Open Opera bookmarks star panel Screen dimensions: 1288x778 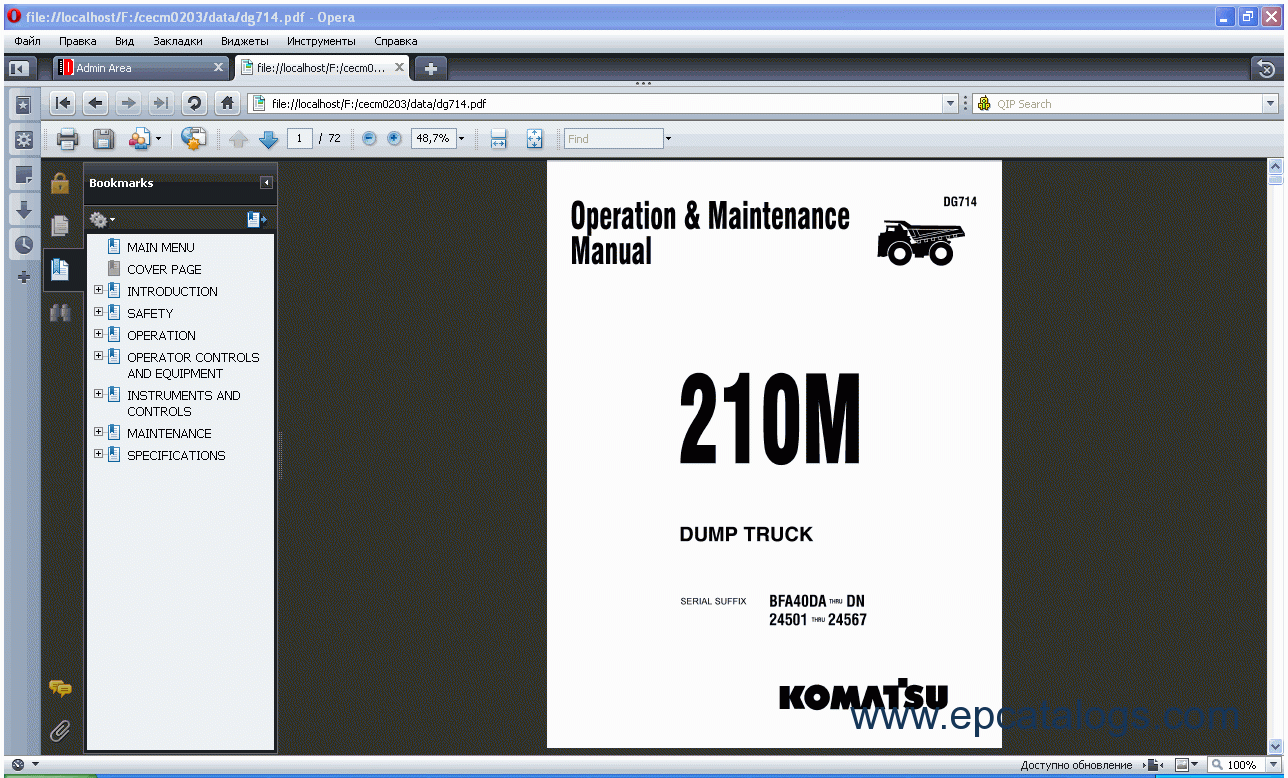click(x=23, y=104)
